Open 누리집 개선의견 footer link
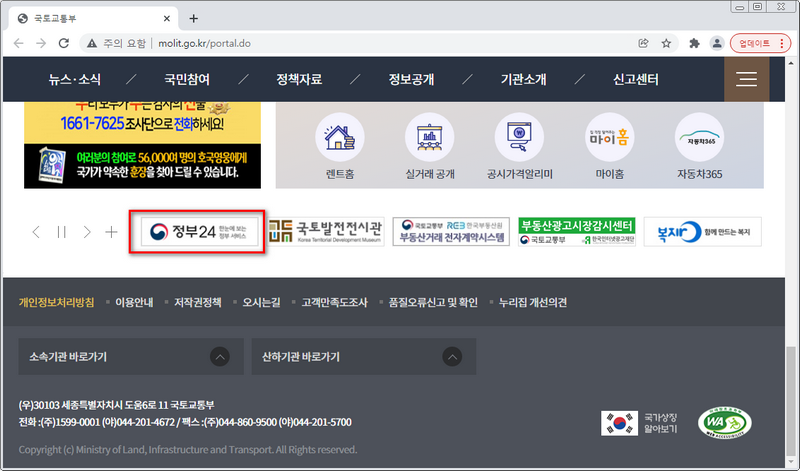 pyautogui.click(x=533, y=302)
